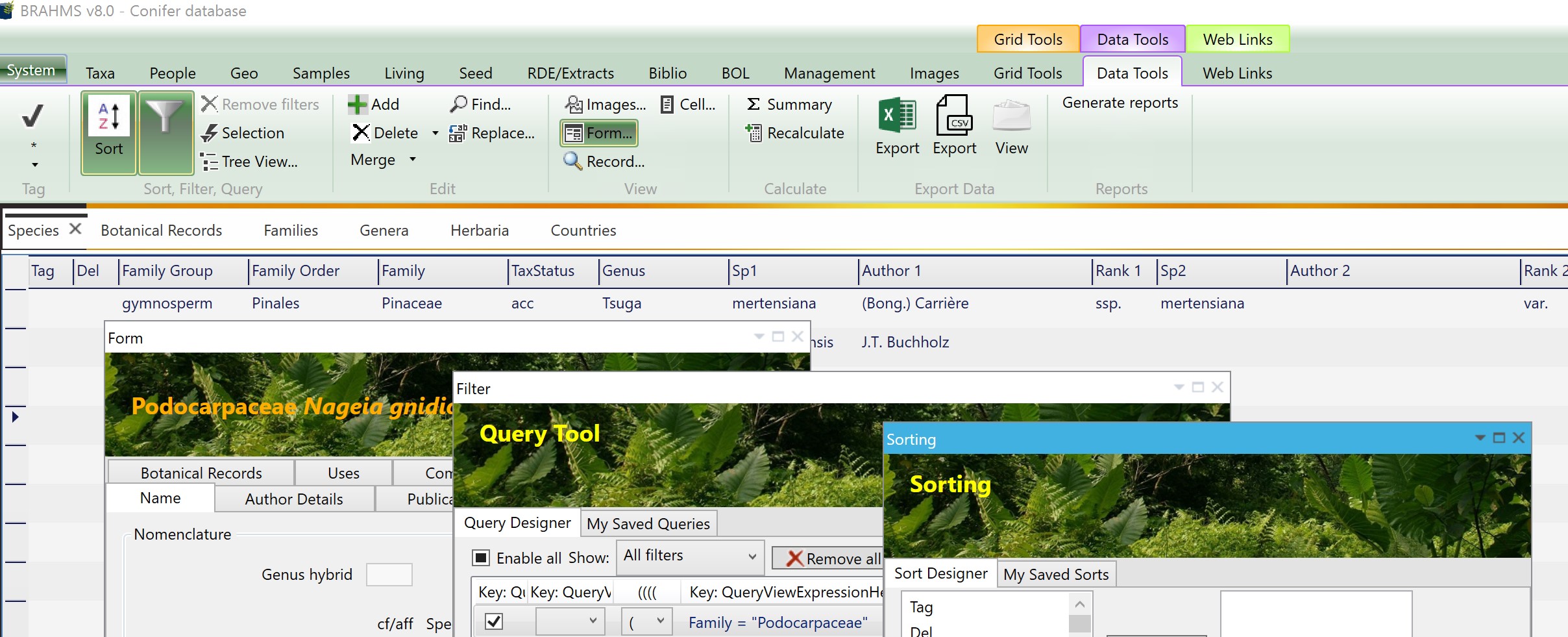
Task: Click the Remove all filters button
Action: click(x=827, y=558)
